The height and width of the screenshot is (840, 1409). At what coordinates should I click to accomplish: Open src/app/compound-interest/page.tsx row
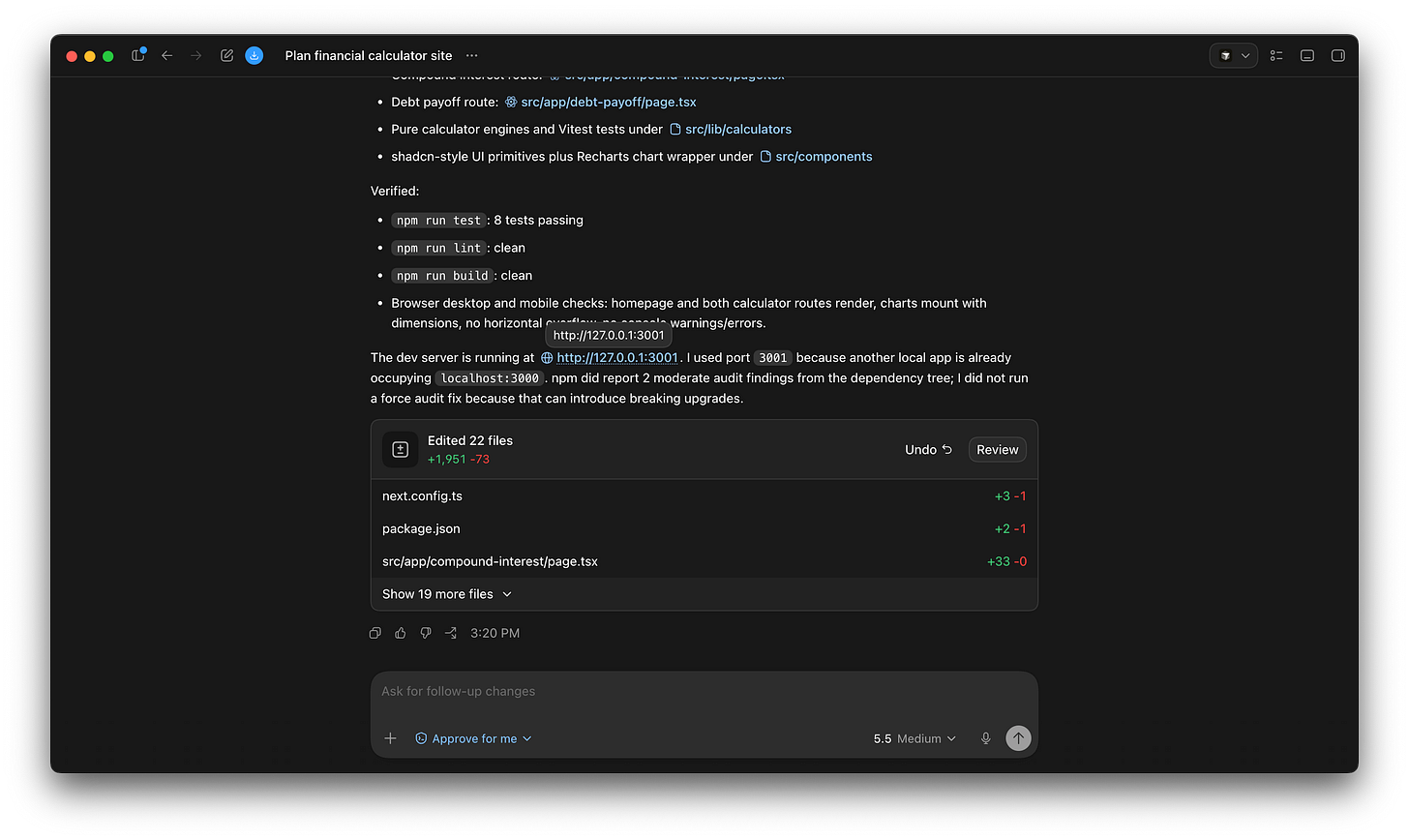tap(704, 561)
